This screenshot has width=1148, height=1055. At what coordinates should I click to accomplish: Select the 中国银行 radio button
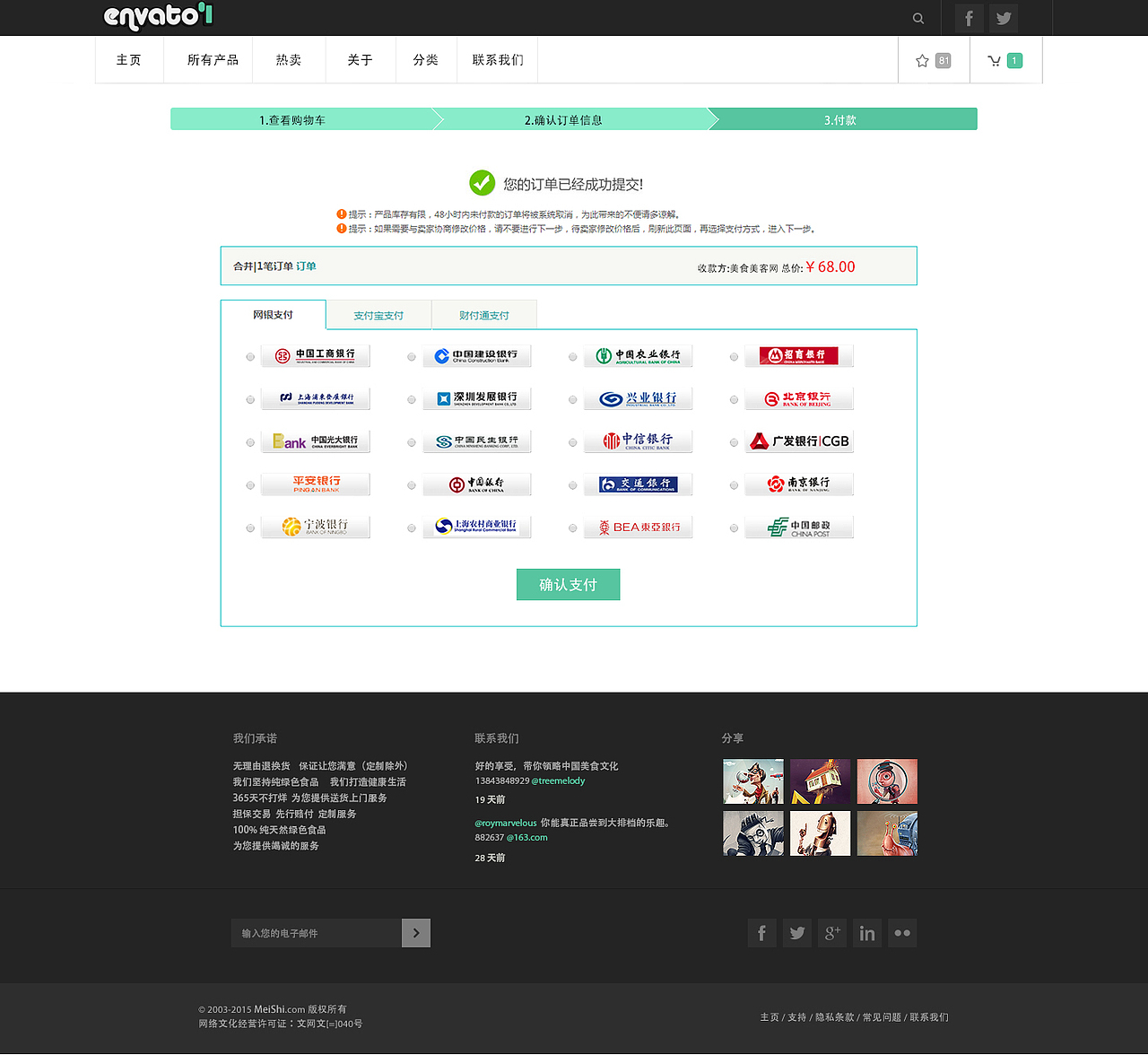point(411,484)
